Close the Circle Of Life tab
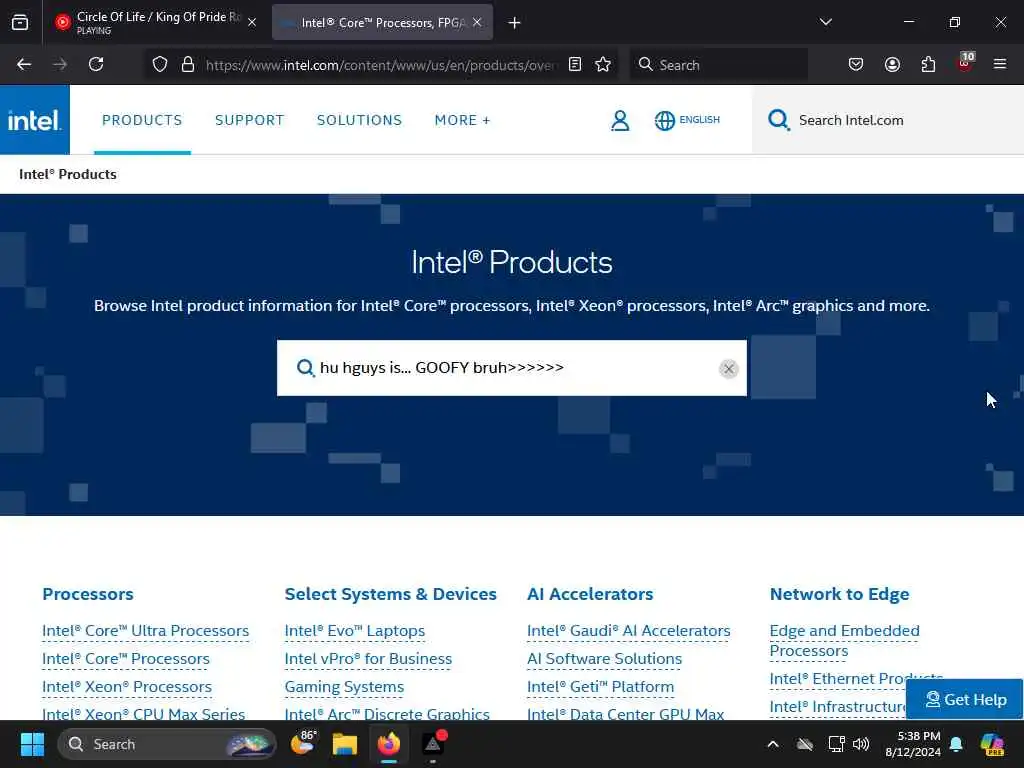1024x768 pixels. point(252,22)
